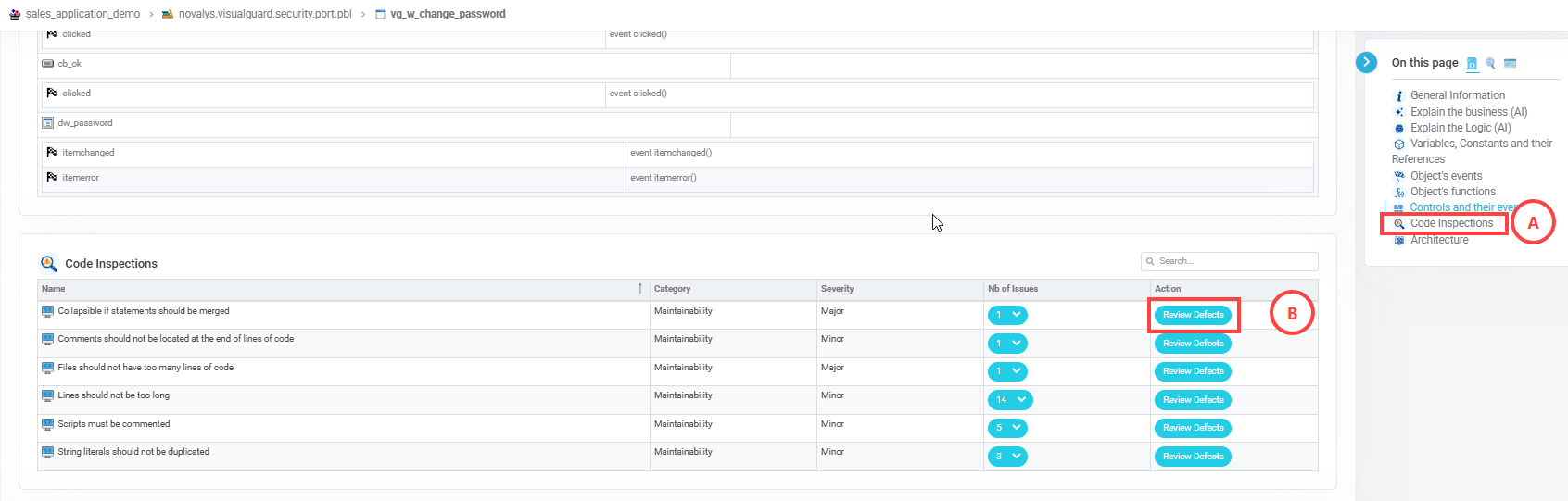This screenshot has width=1568, height=501.
Task: Click the cube icon next to Variables, Constants
Action: pyautogui.click(x=1399, y=144)
